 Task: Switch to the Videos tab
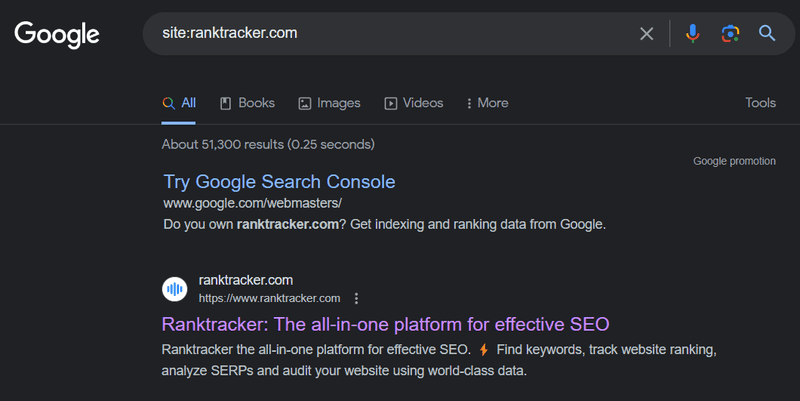(413, 103)
